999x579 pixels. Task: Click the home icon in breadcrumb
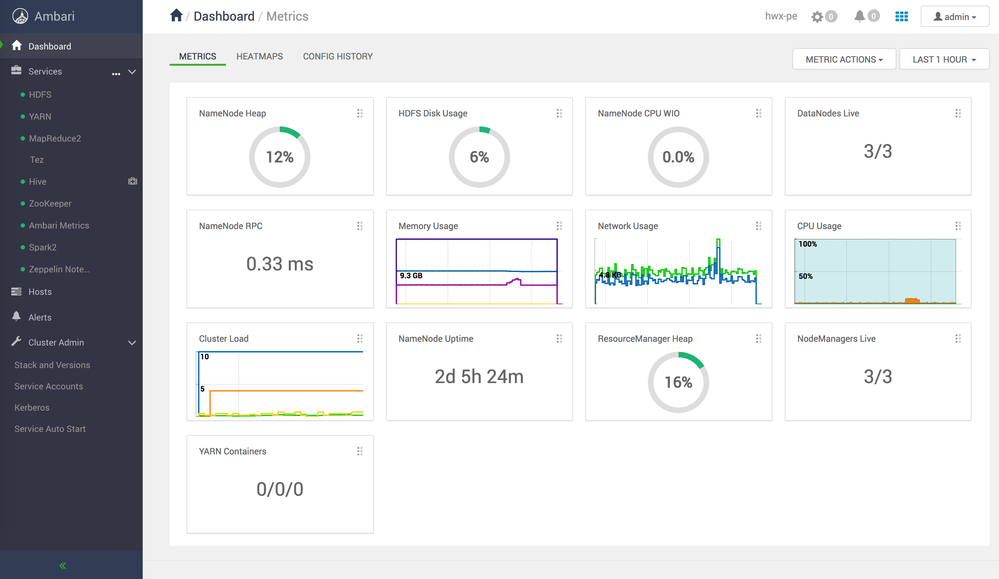pyautogui.click(x=176, y=16)
